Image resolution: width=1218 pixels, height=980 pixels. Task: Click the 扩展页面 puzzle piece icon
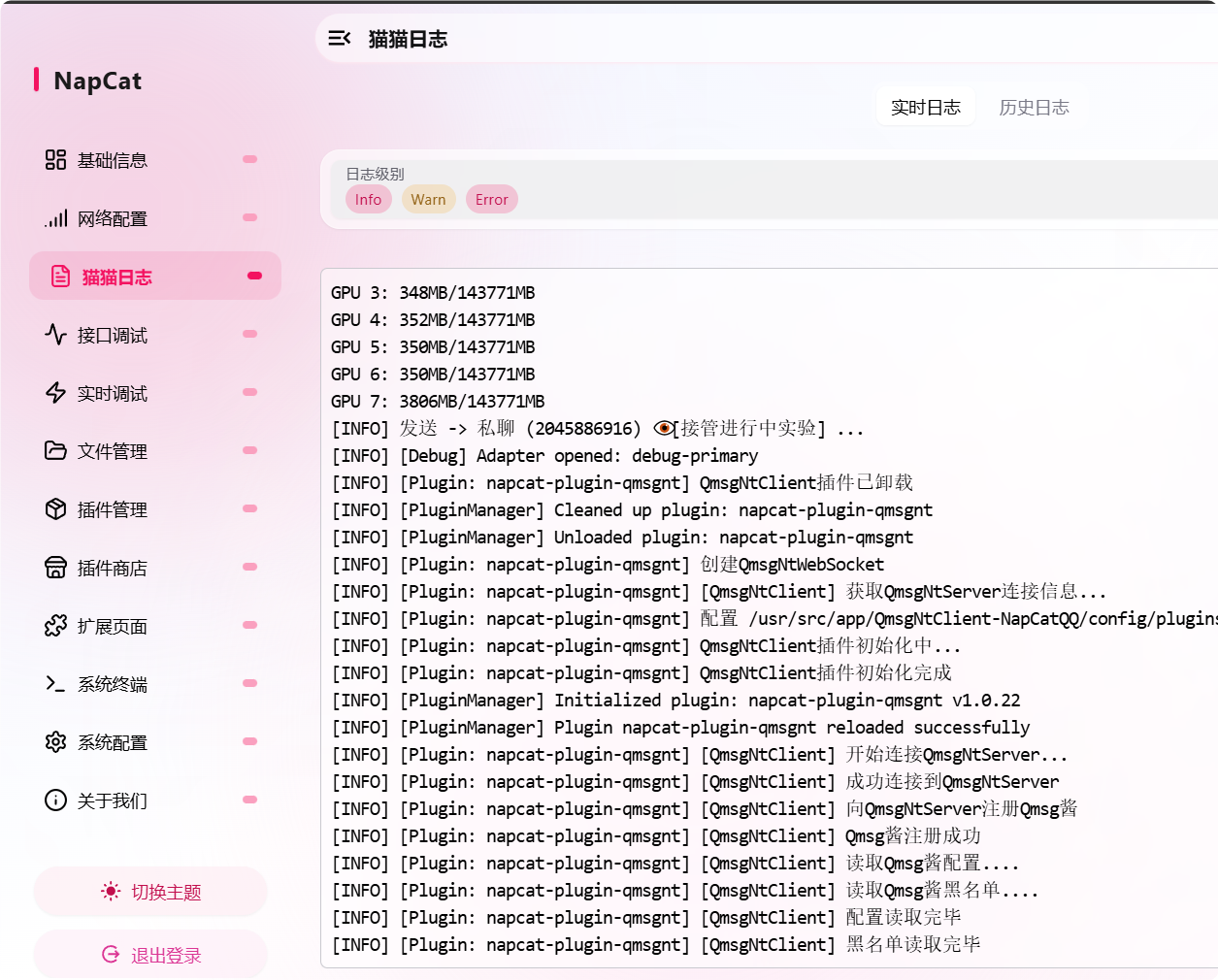point(55,626)
